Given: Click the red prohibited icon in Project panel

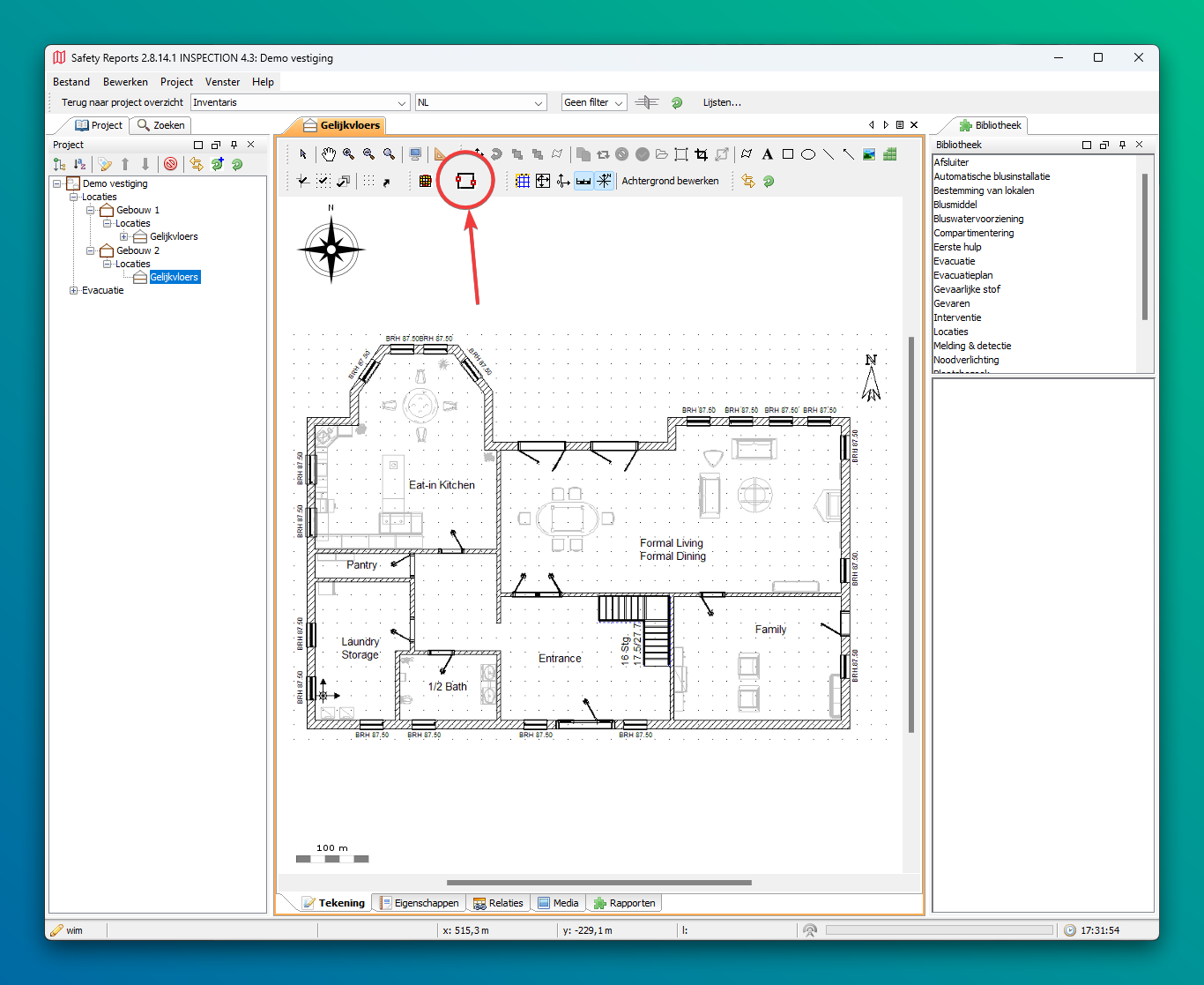Looking at the screenshot, I should 171,164.
